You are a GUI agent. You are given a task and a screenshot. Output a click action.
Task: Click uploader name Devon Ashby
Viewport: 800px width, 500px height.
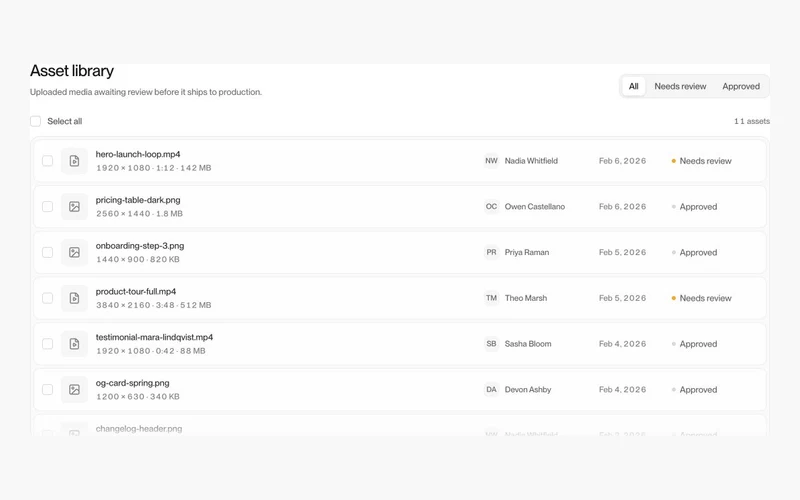pos(528,389)
